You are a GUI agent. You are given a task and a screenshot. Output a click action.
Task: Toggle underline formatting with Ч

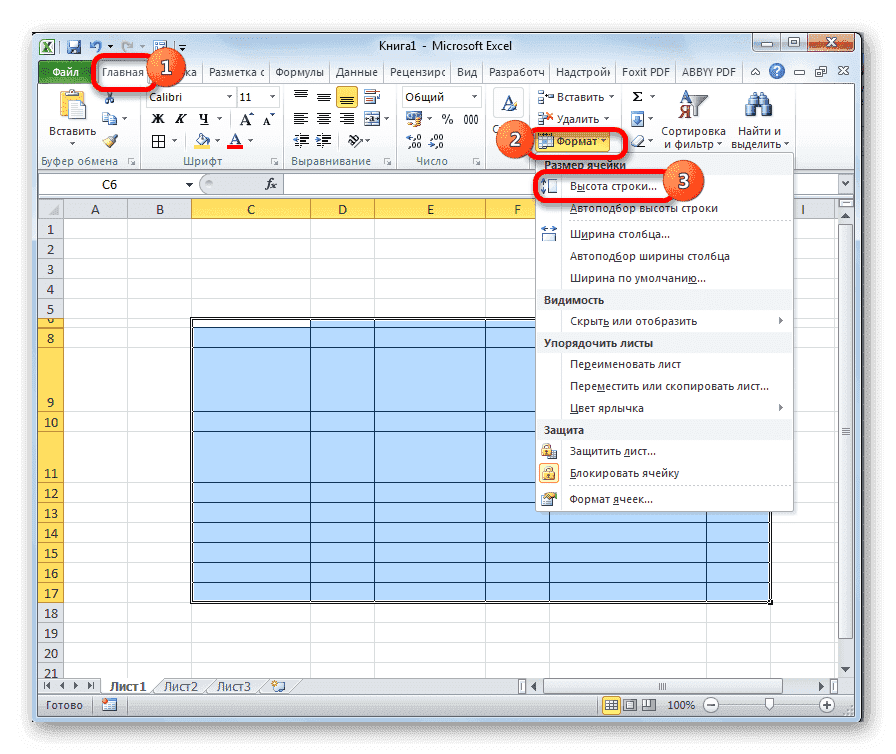pos(203,117)
